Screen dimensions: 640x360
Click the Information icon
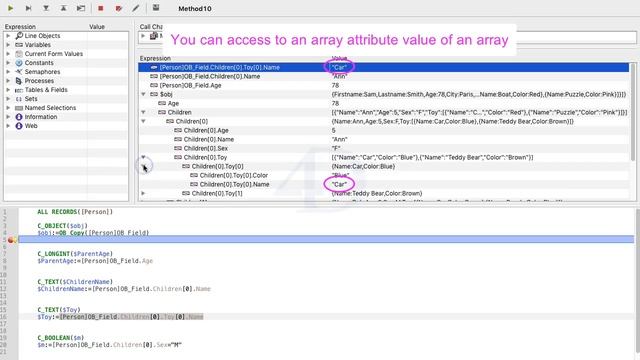(x=19, y=117)
